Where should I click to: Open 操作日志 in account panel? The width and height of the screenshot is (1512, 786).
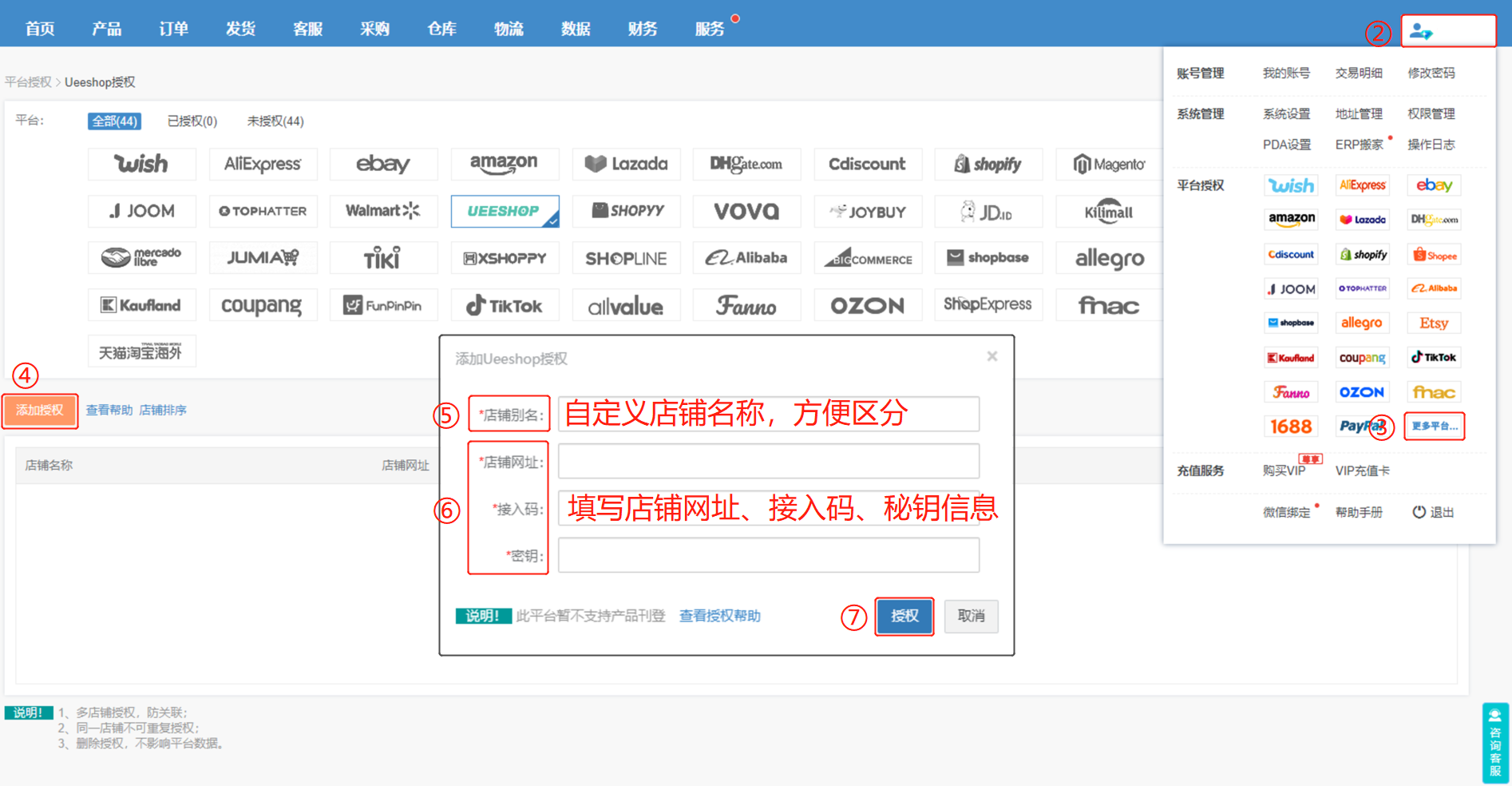coord(1431,145)
